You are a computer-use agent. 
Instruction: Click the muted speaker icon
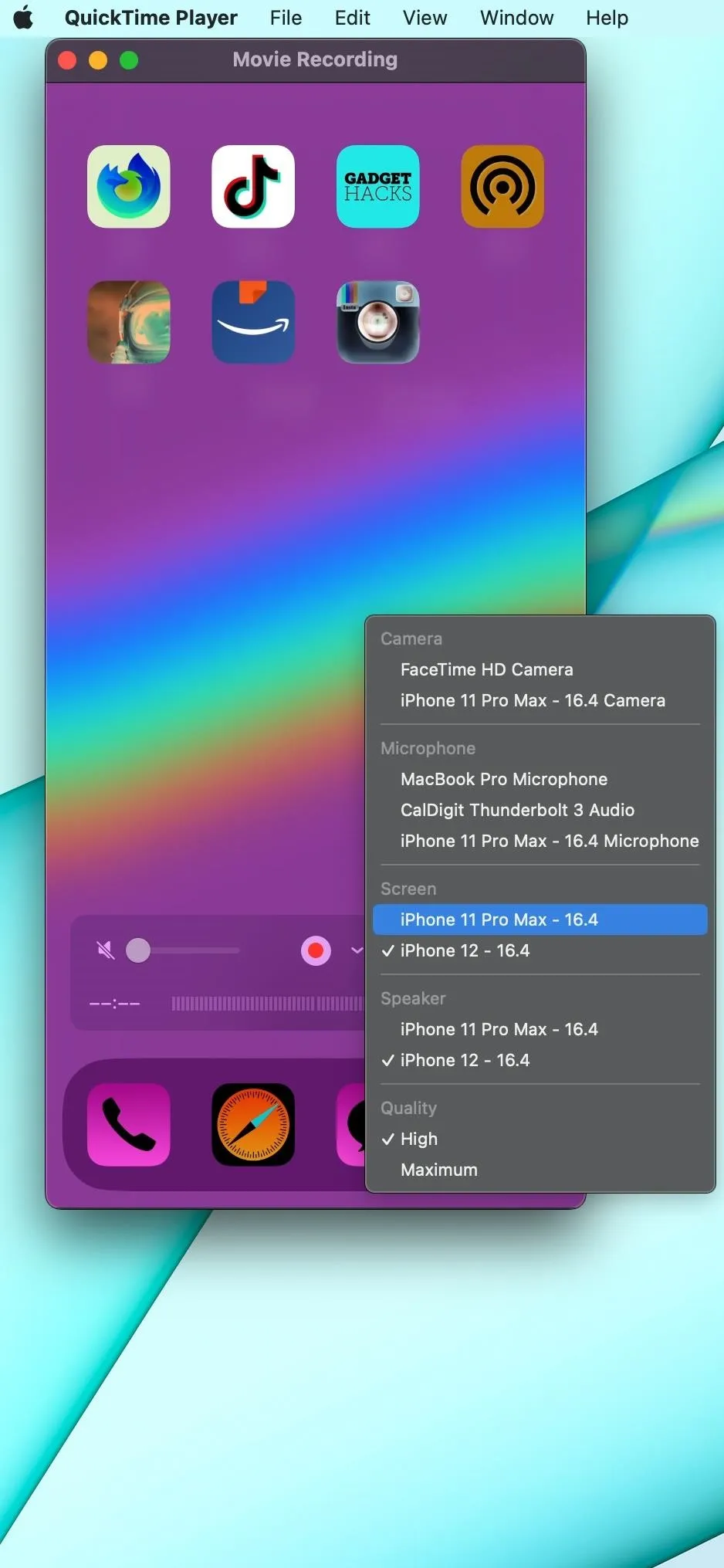point(106,950)
